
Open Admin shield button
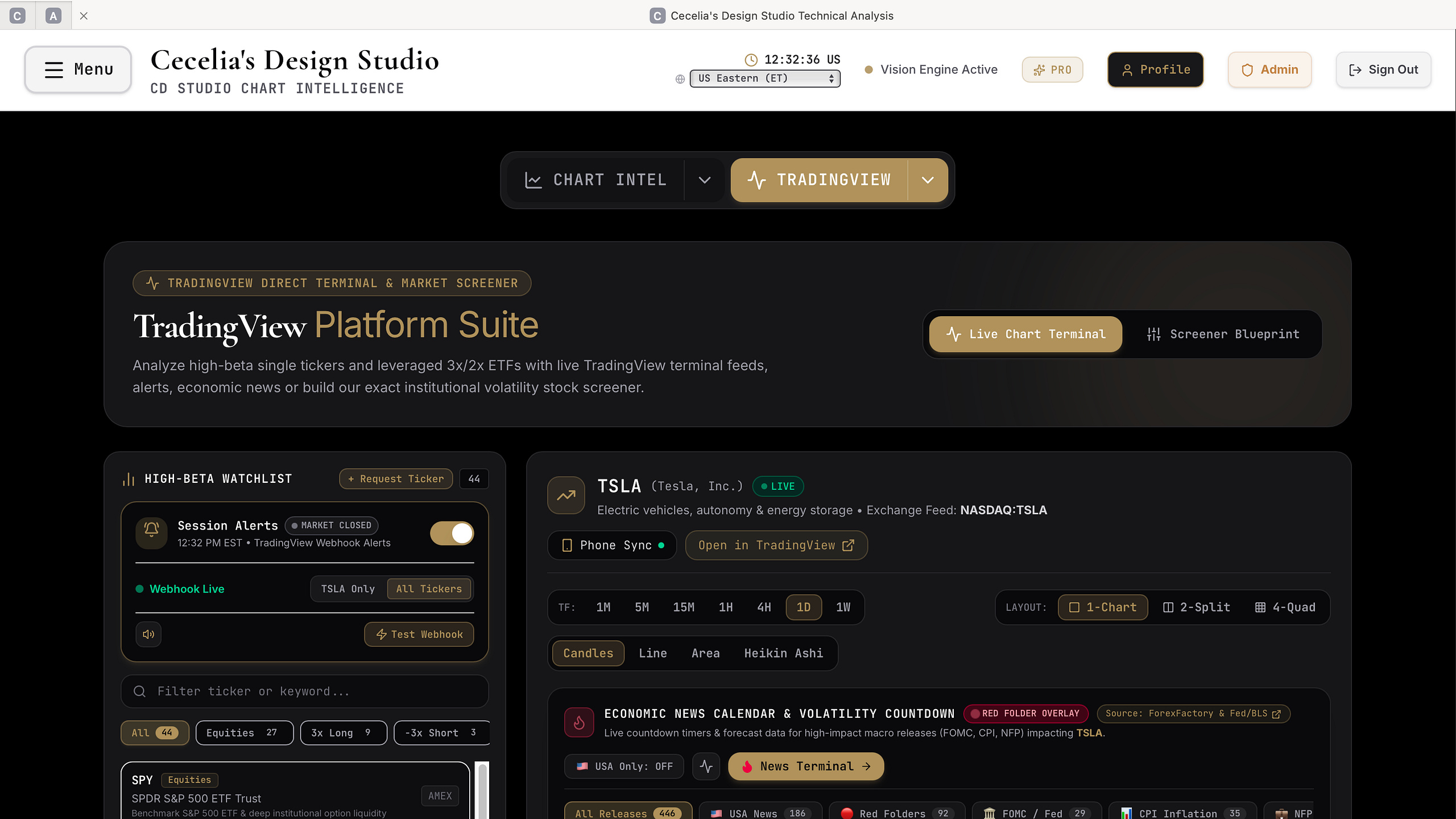[1269, 69]
